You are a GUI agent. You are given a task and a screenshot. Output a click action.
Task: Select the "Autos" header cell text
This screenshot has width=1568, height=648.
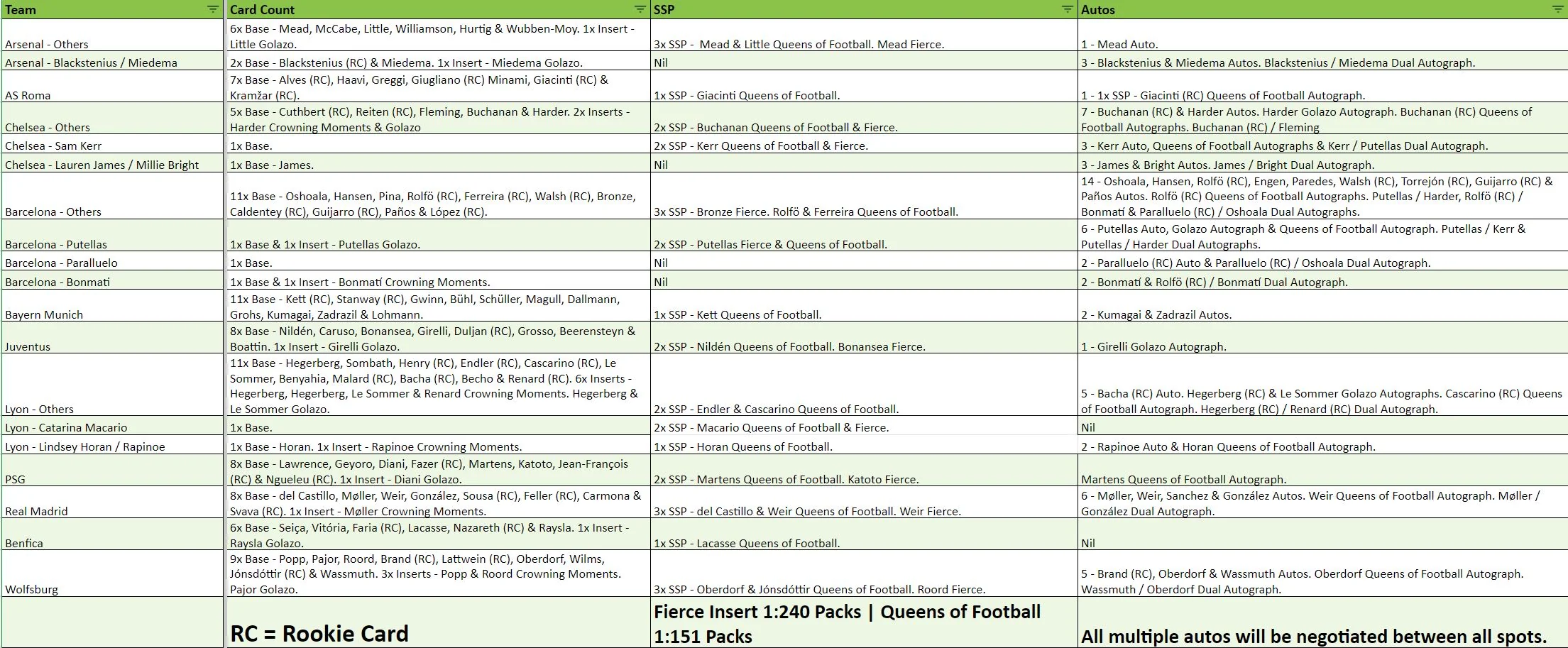pos(1098,10)
